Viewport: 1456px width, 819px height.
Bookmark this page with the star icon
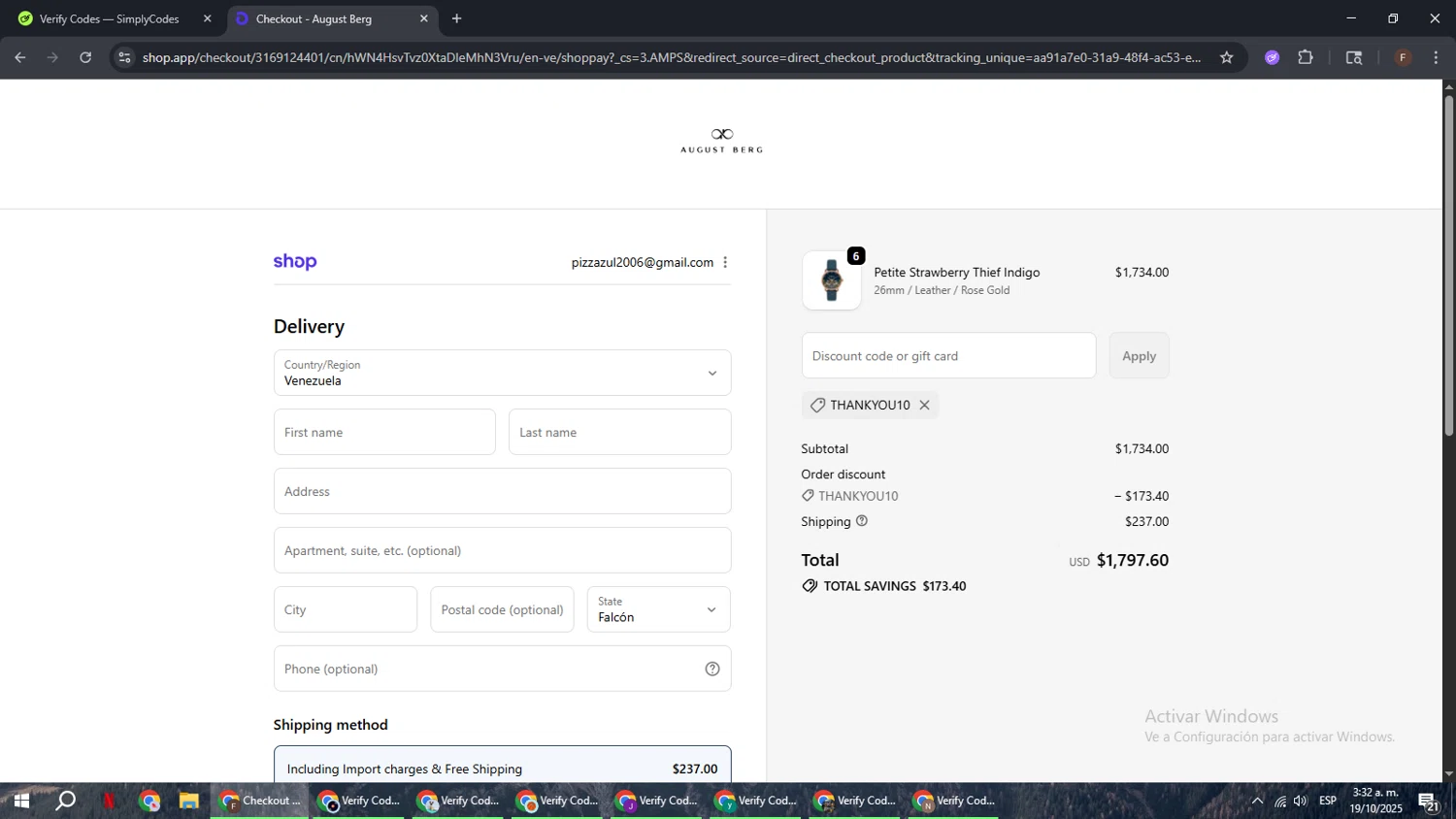click(1226, 57)
